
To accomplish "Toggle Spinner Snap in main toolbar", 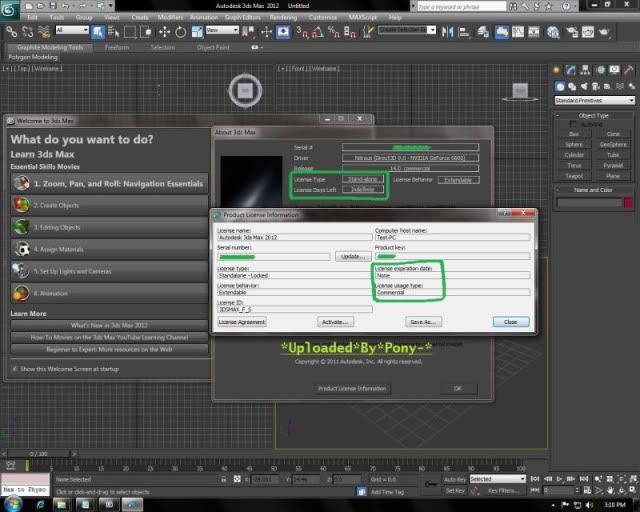I will (x=350, y=32).
